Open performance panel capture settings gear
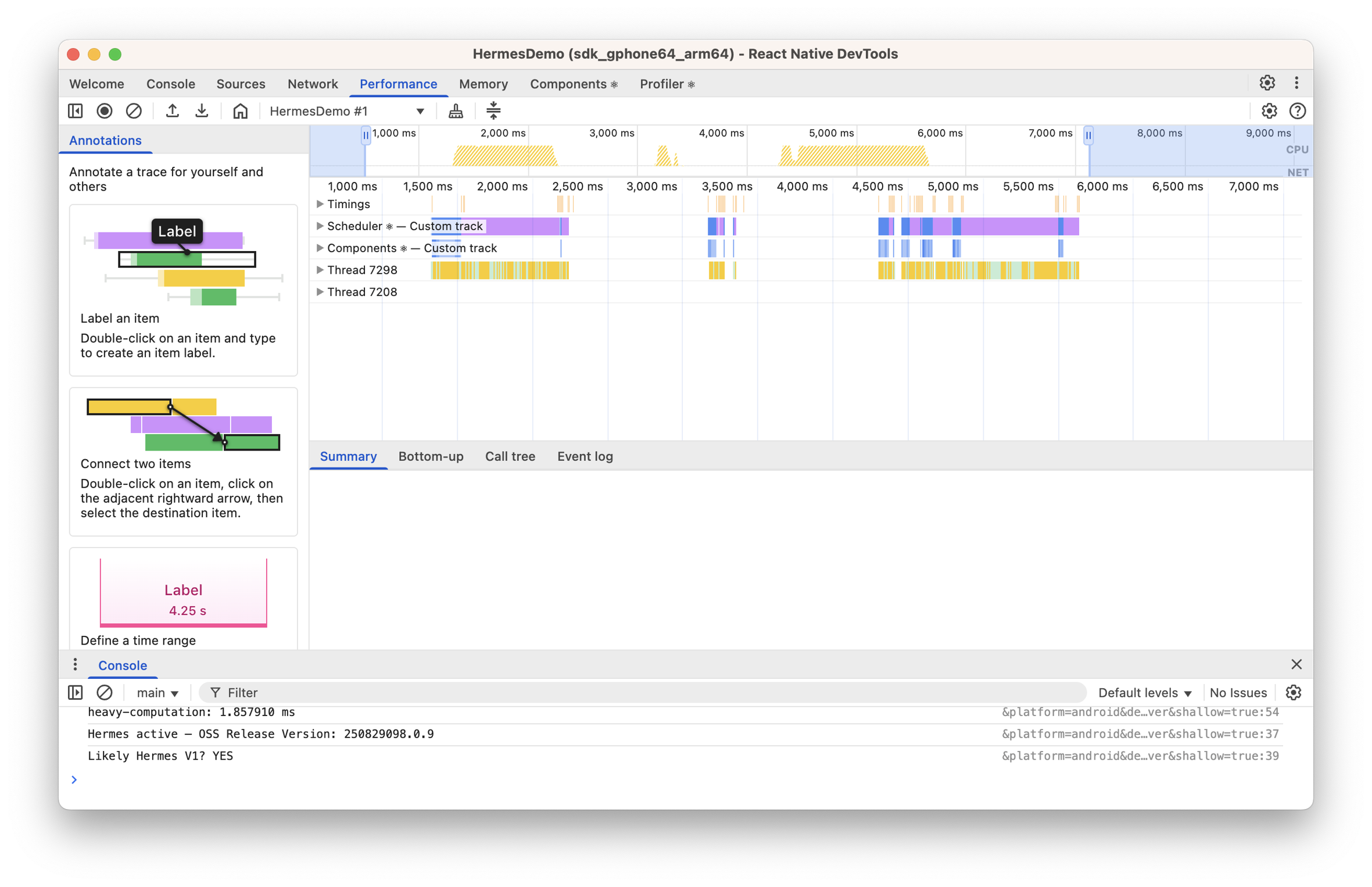Screen dimensions: 1372x887 1269,111
